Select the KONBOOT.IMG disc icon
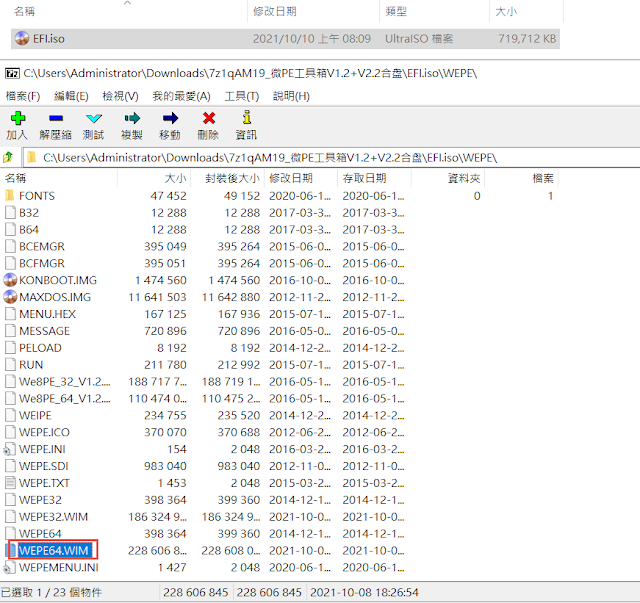This screenshot has height=603, width=640. pyautogui.click(x=10, y=280)
